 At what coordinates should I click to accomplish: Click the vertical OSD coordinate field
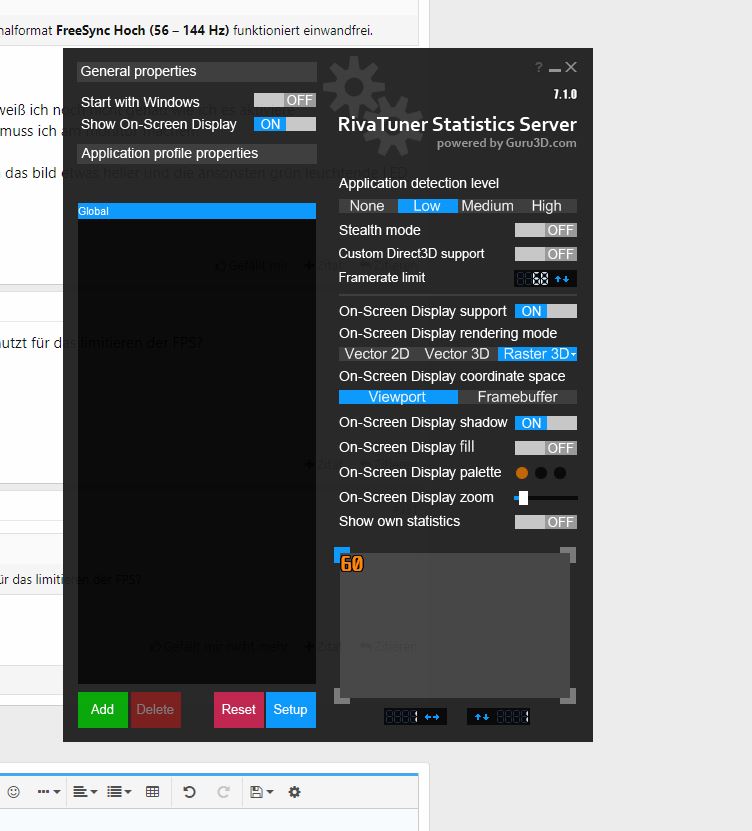(x=512, y=717)
